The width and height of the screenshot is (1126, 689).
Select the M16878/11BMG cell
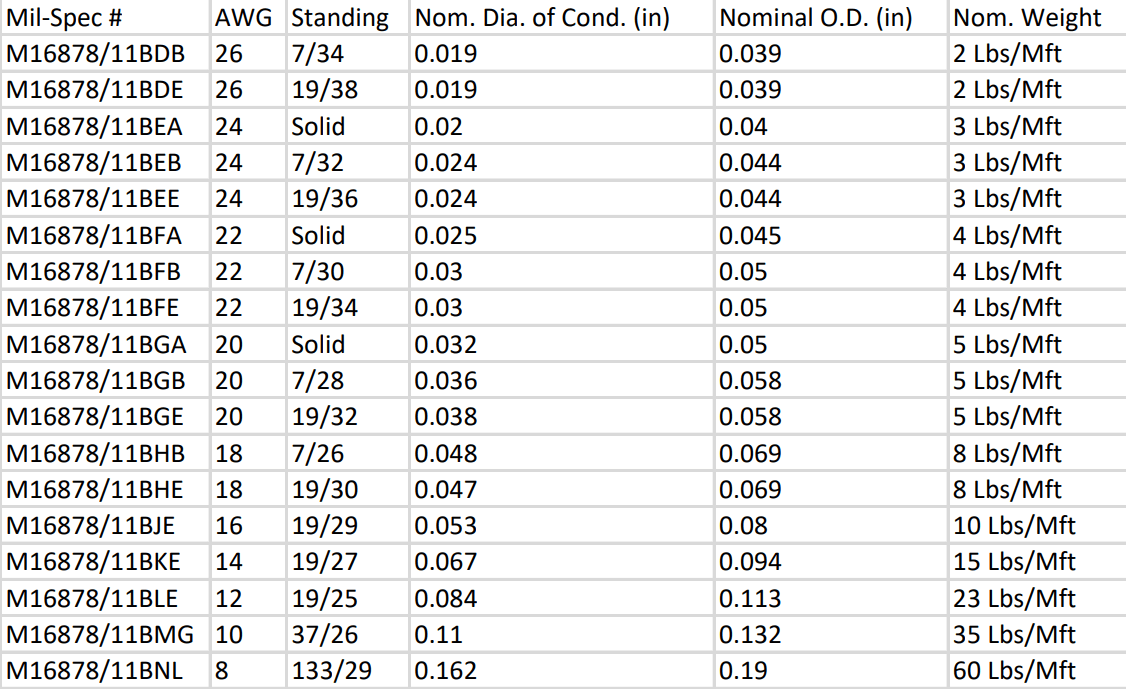pos(105,634)
